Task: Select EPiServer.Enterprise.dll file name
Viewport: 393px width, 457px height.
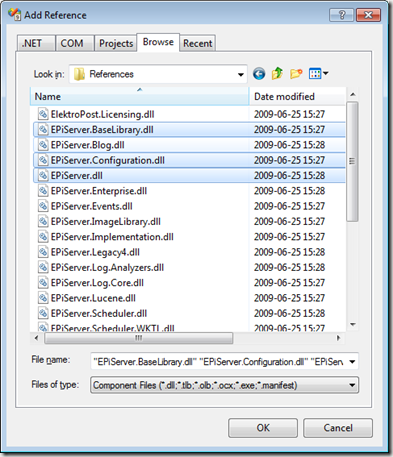Action: [99, 191]
